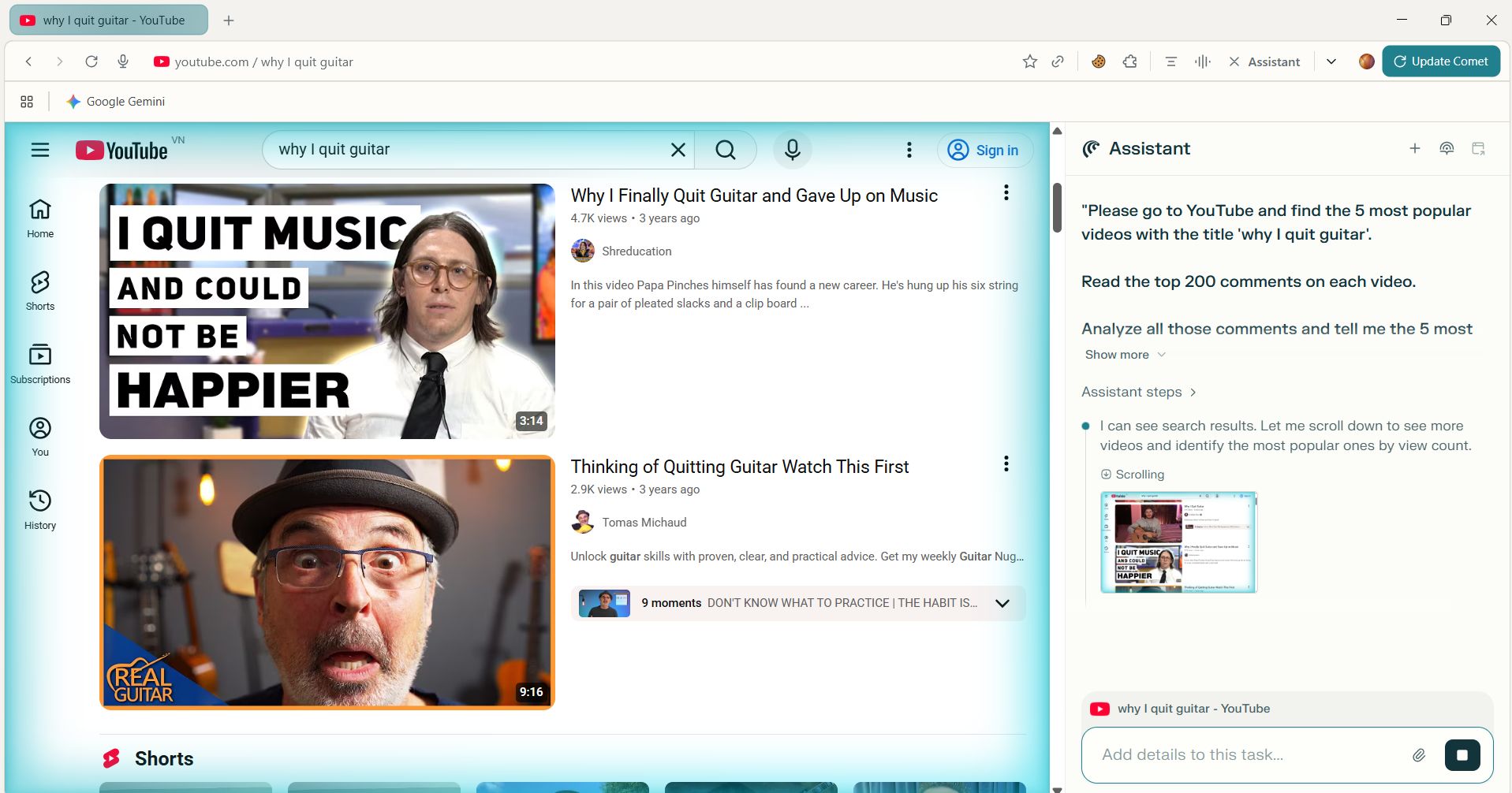Expand Assistant steps details
The image size is (1512, 793).
coord(1138,392)
